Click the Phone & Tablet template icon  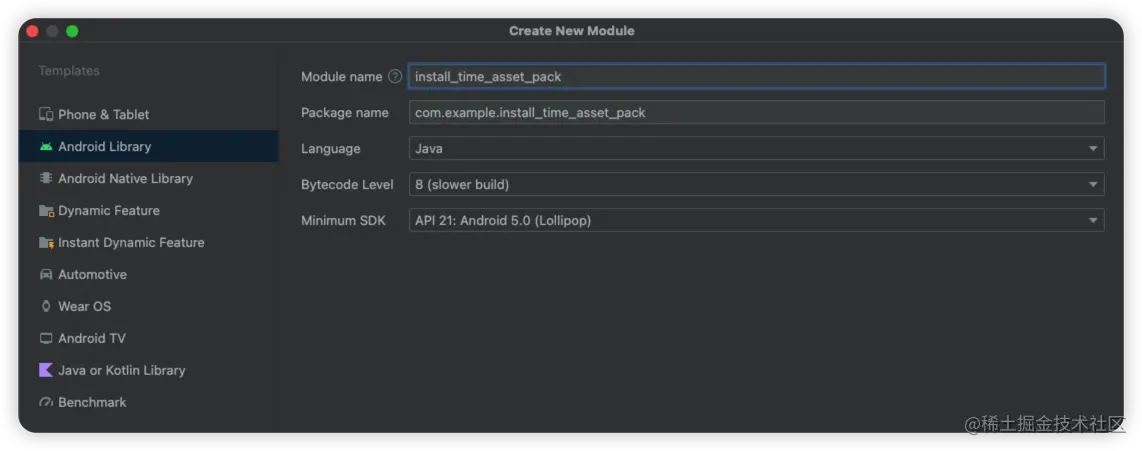click(46, 114)
